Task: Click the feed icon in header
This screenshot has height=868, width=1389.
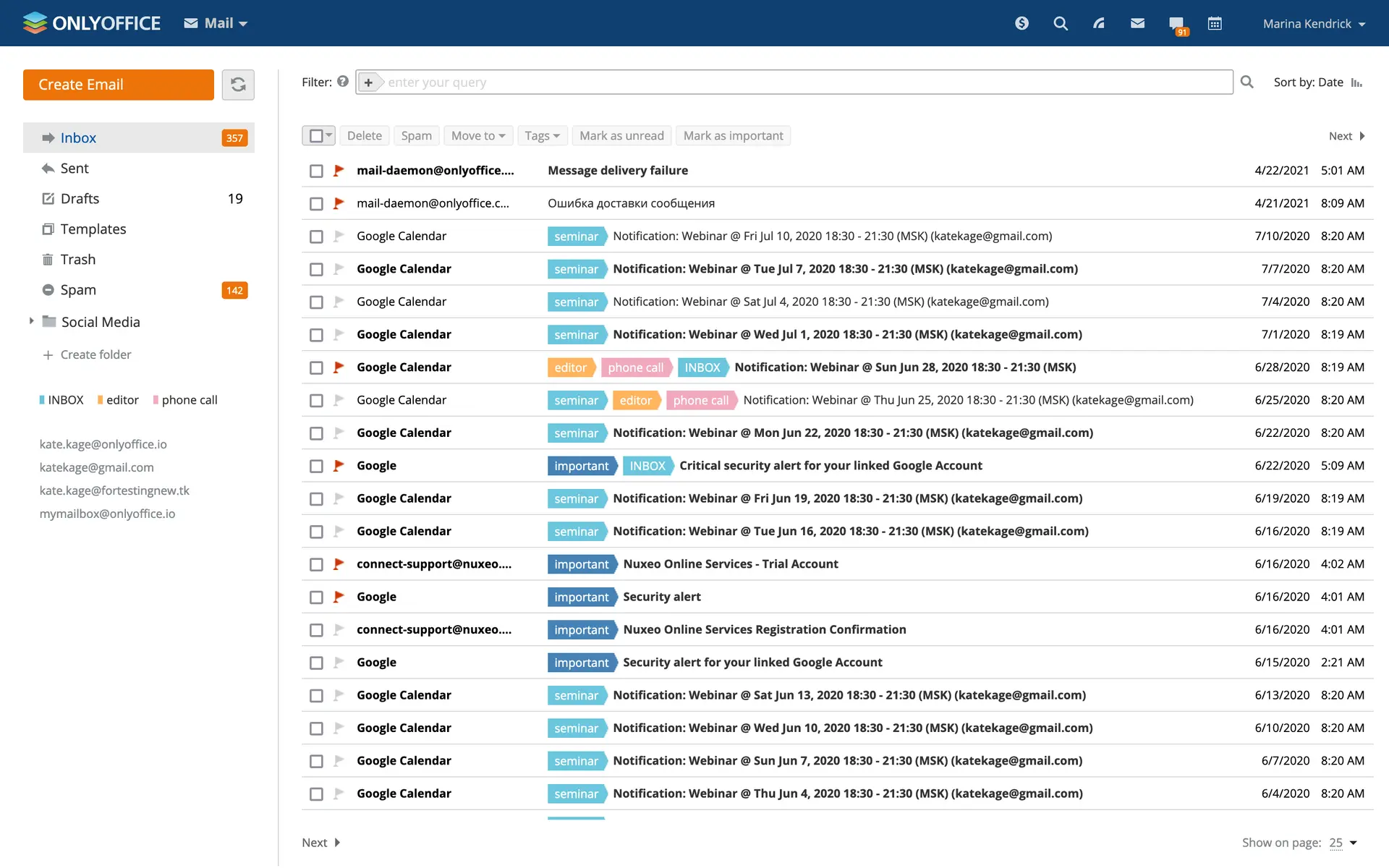Action: pos(1098,24)
